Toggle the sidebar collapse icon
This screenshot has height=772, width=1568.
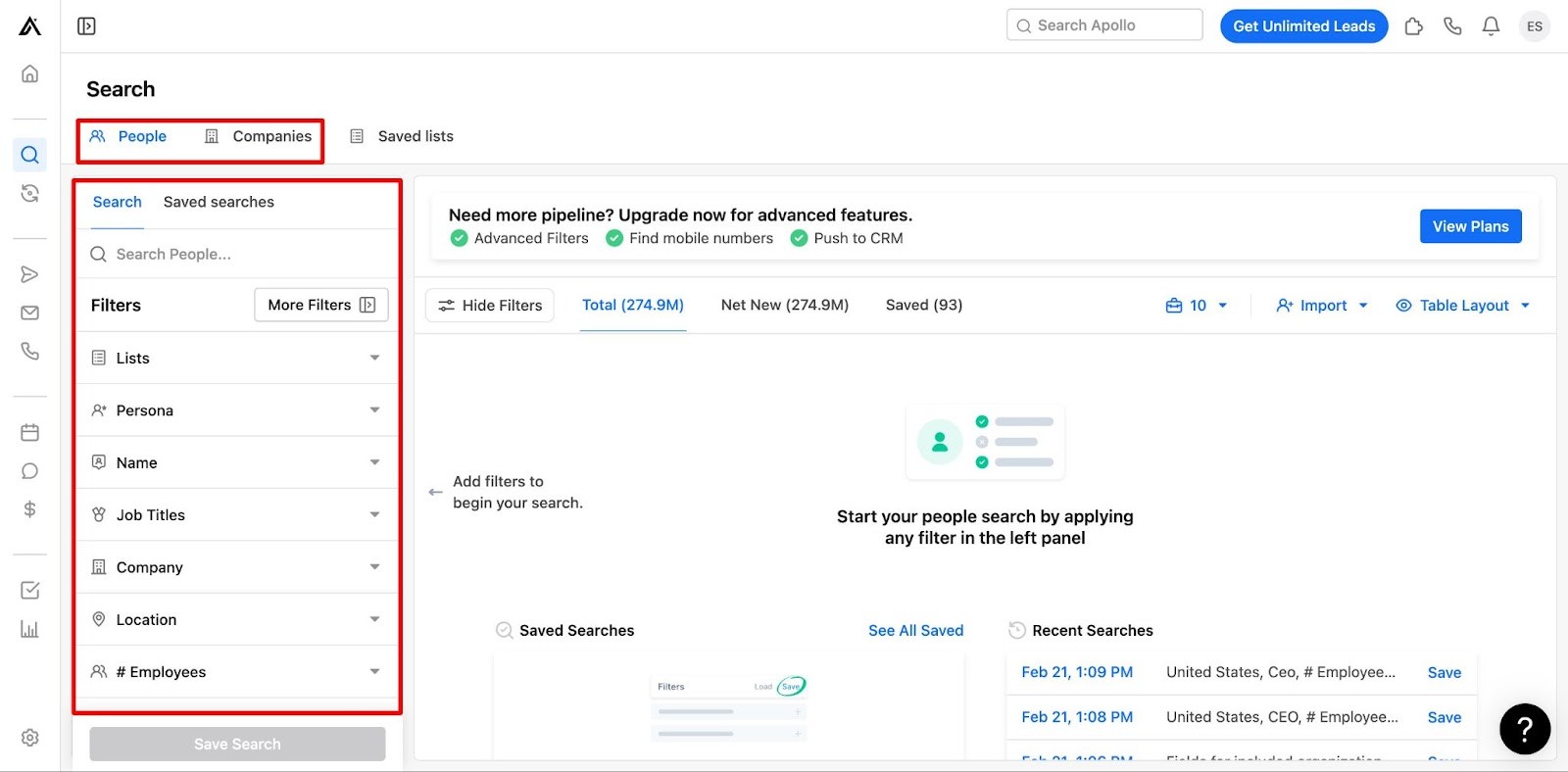pyautogui.click(x=86, y=26)
